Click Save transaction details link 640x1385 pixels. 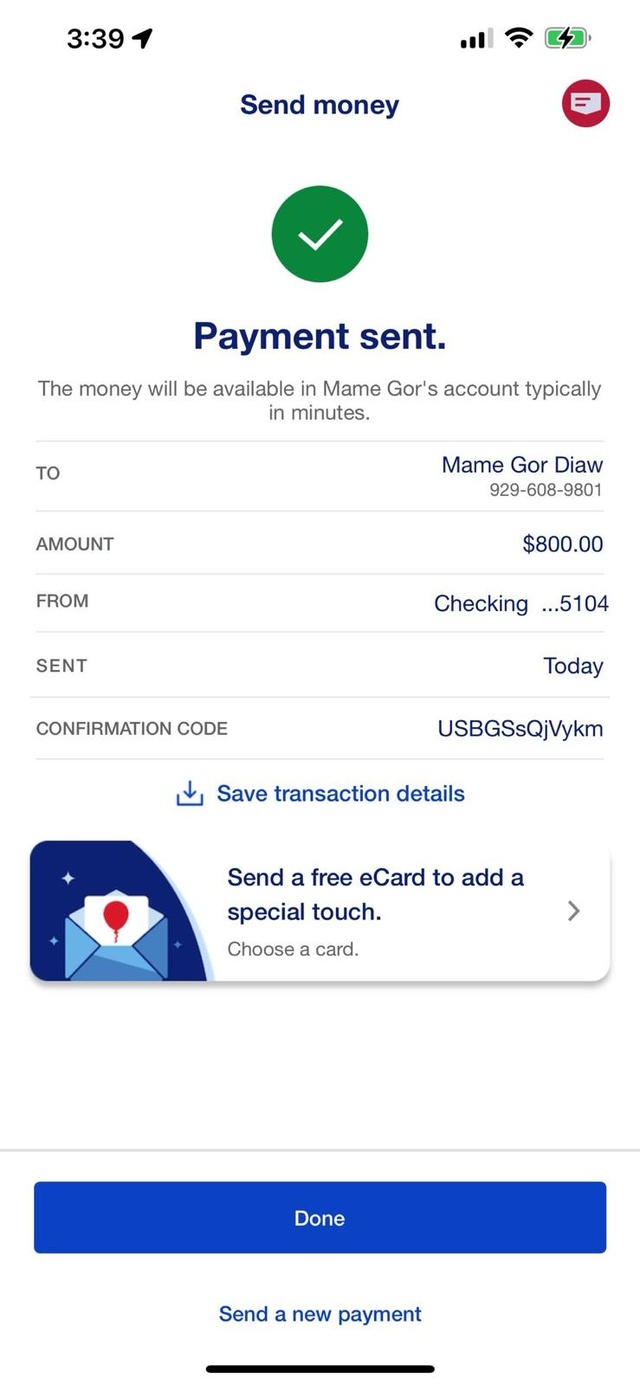point(341,794)
